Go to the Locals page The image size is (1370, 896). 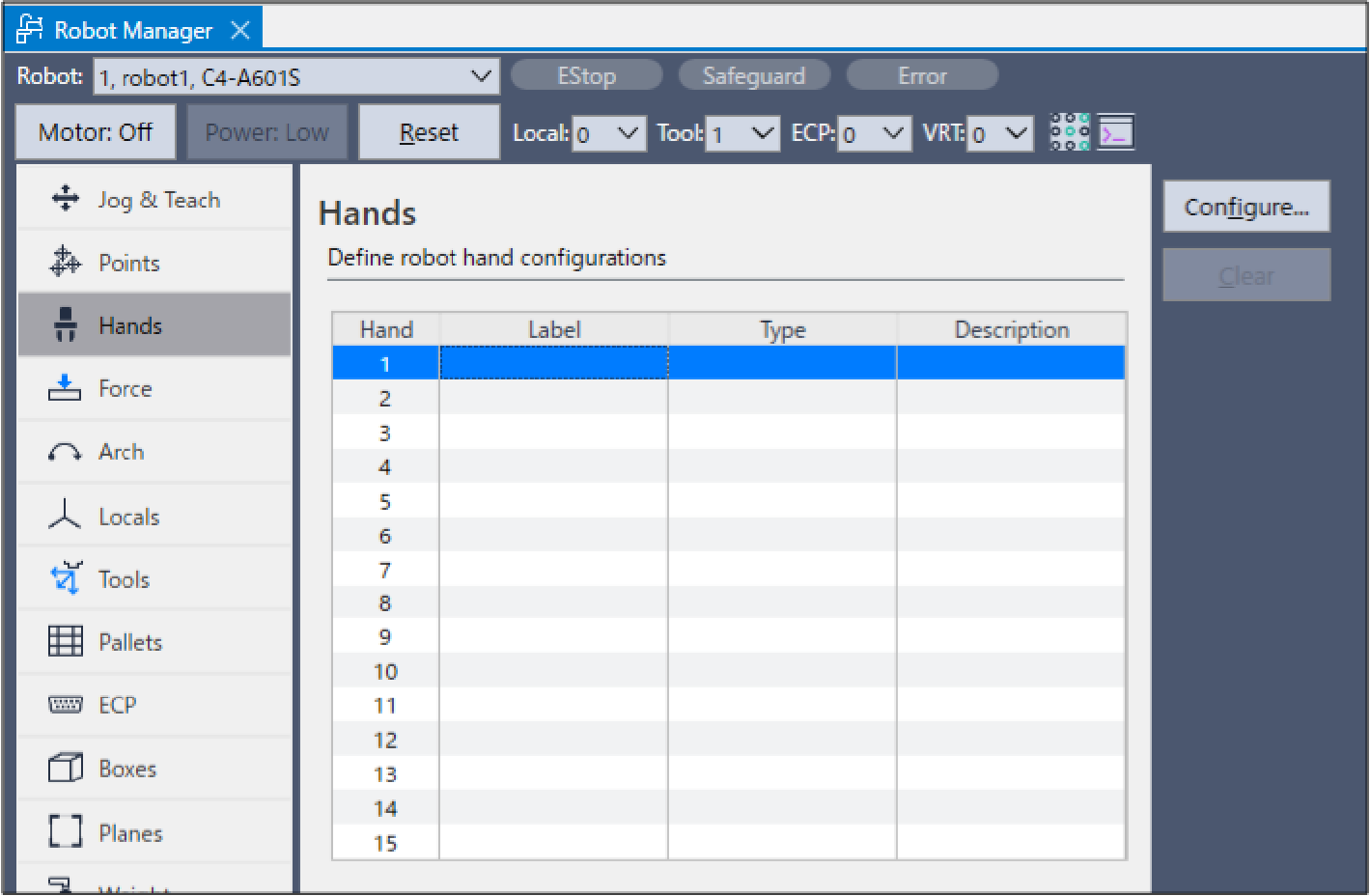pyautogui.click(x=128, y=517)
